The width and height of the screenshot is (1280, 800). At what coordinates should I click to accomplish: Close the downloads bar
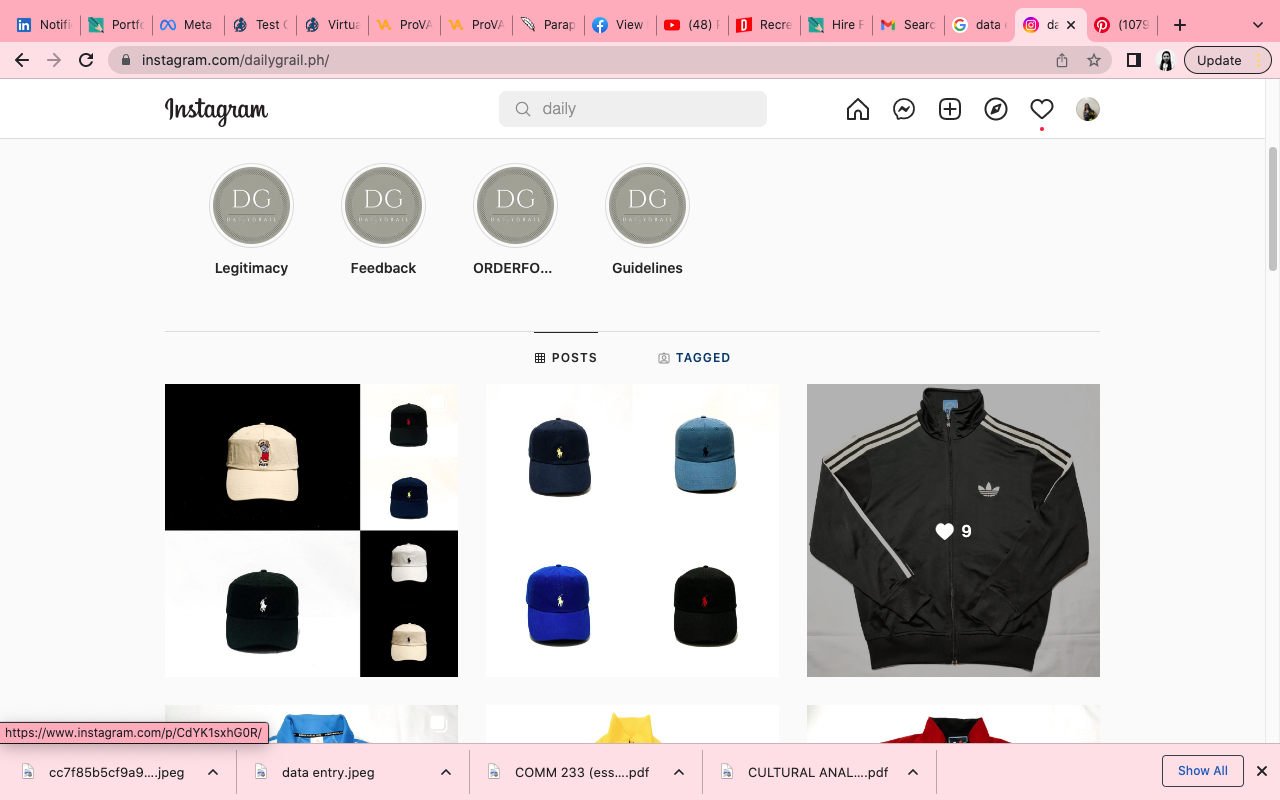pos(1262,771)
